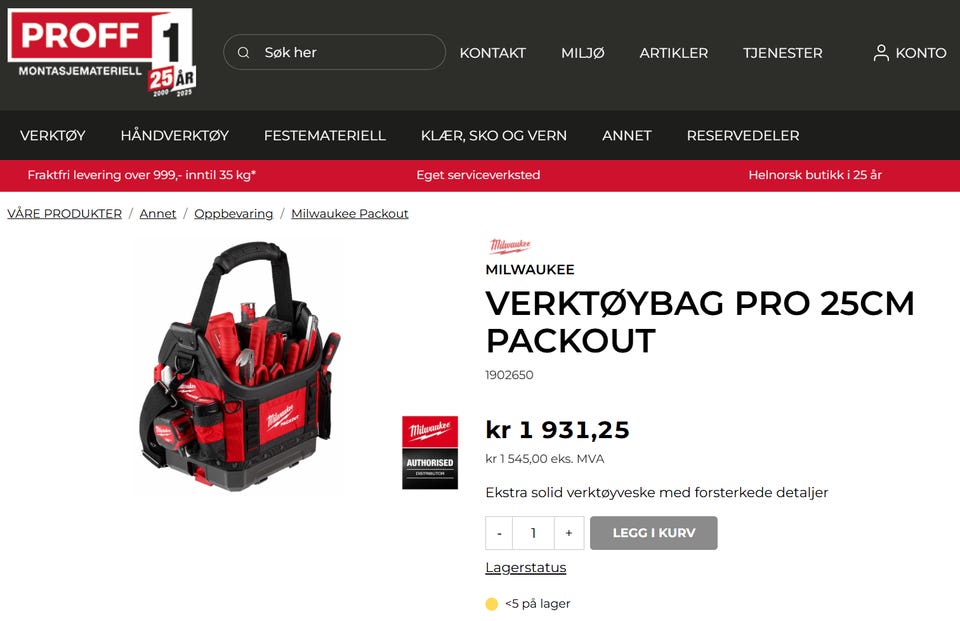Screen dimensions: 960x621
Task: Go to the Kontakt page
Action: click(x=492, y=53)
